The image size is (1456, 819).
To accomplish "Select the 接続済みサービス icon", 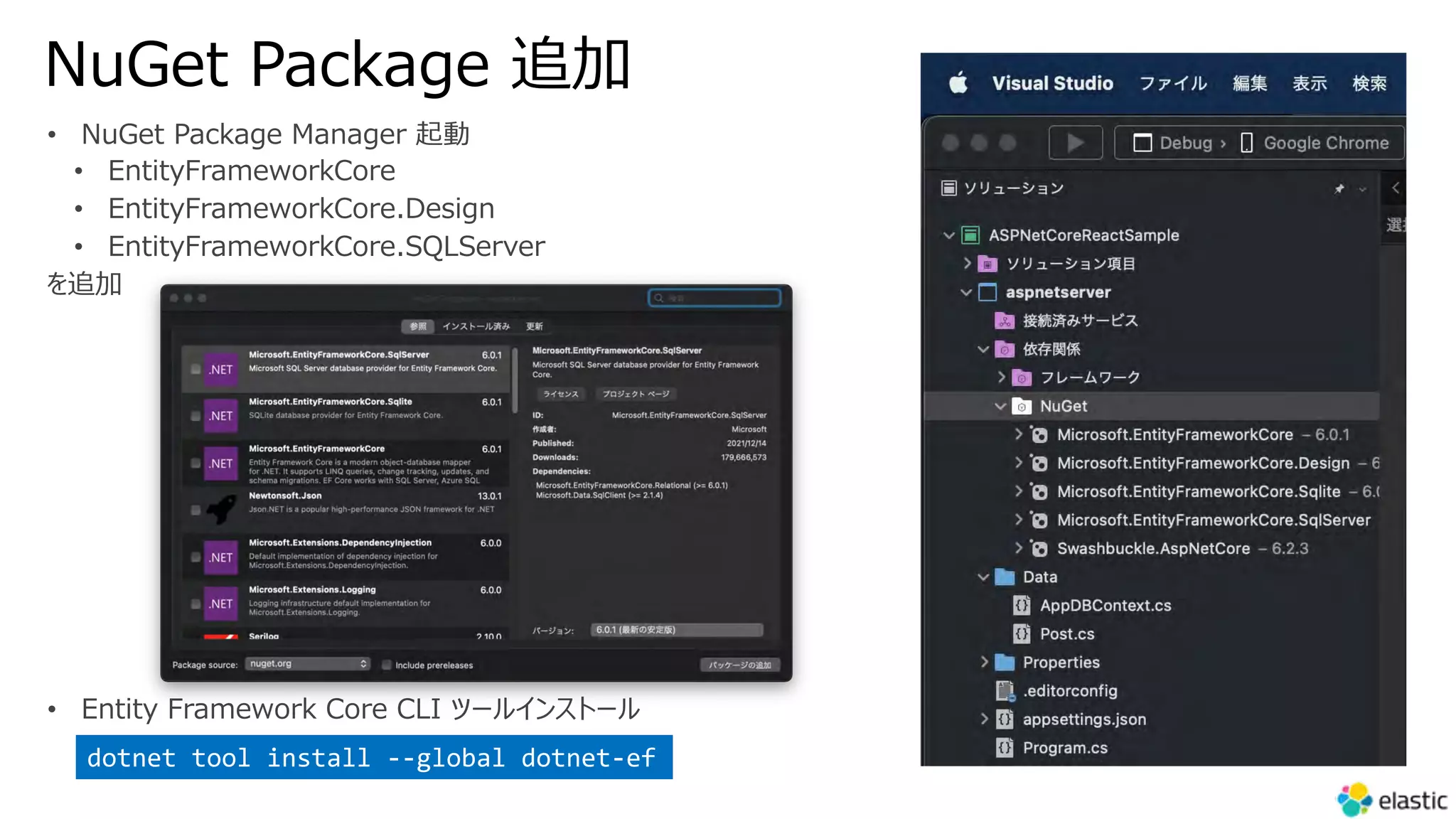I will pos(1005,321).
